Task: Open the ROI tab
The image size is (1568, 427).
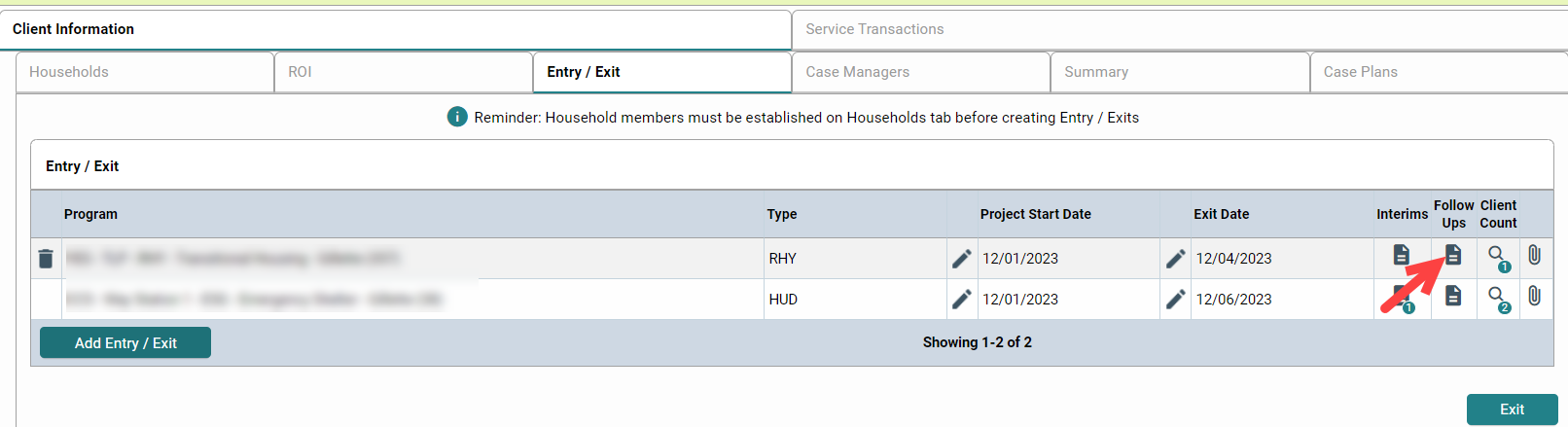Action: pyautogui.click(x=404, y=72)
